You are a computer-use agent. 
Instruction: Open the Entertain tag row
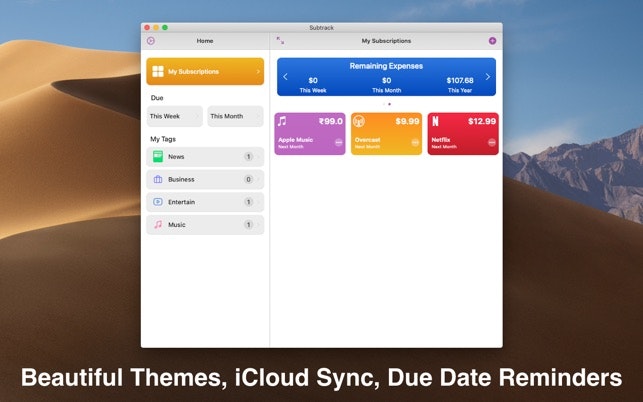(205, 202)
